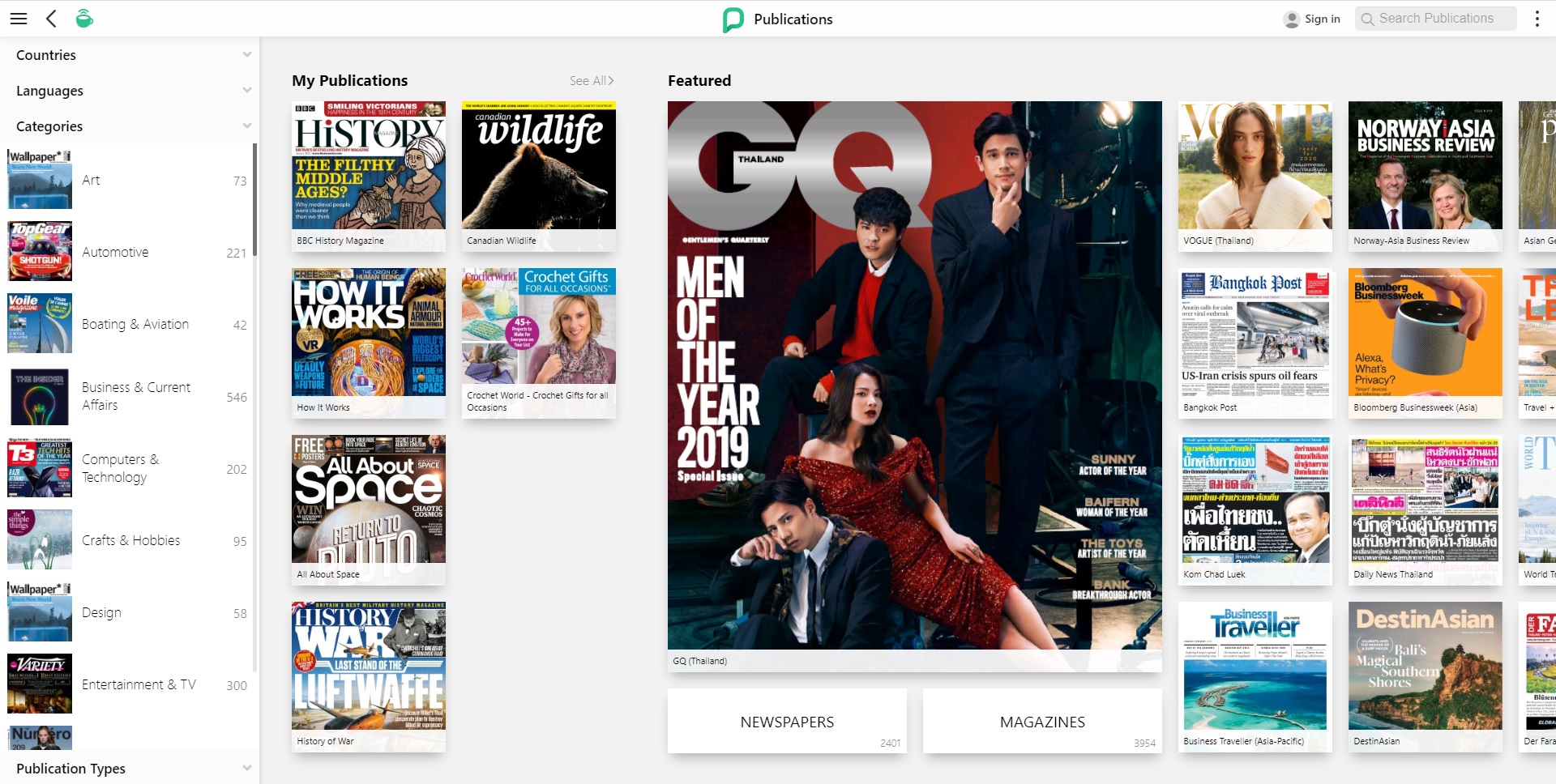Select the Design category
The width and height of the screenshot is (1556, 784).
tap(126, 612)
